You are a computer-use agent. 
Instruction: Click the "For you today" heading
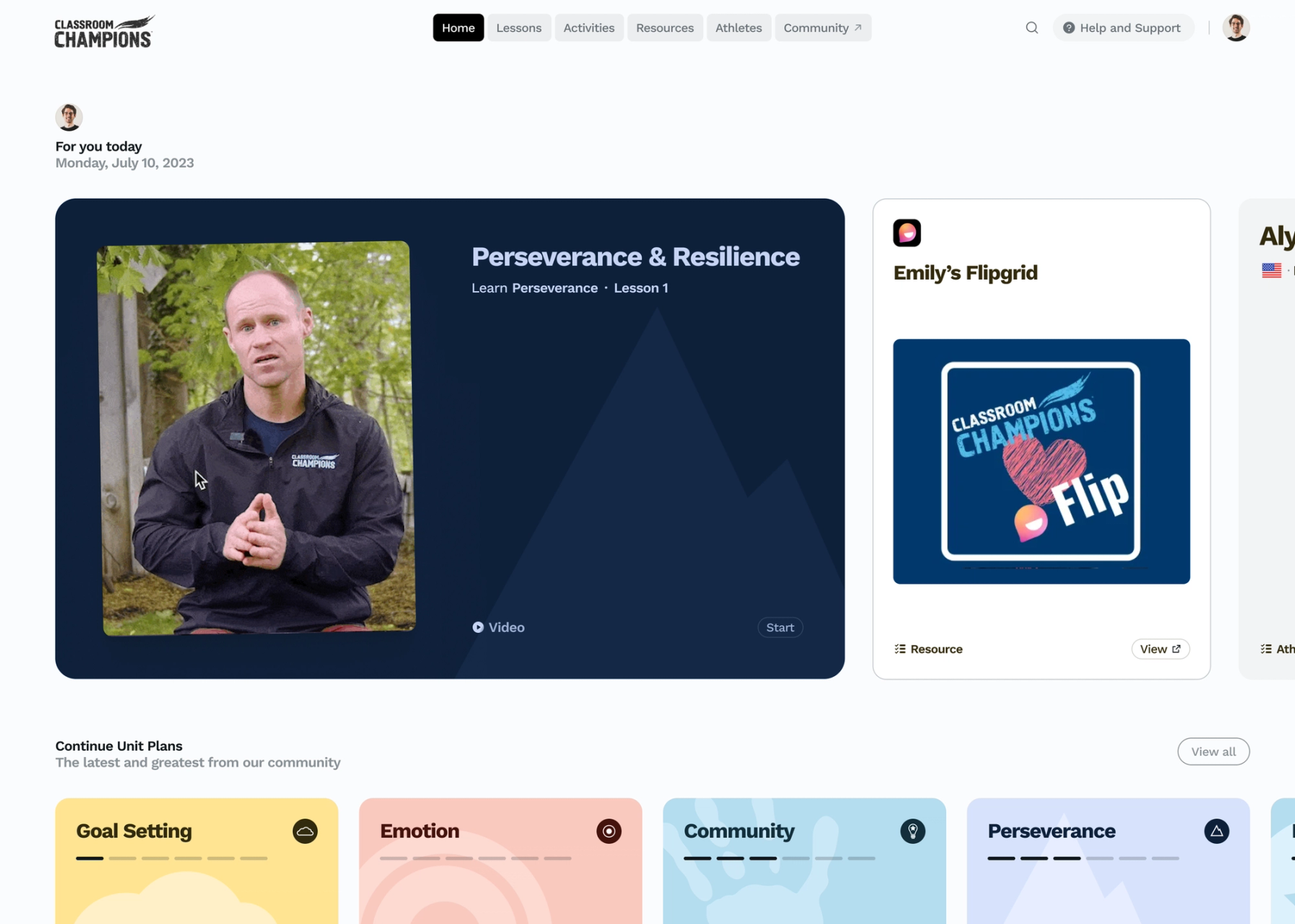click(x=98, y=146)
